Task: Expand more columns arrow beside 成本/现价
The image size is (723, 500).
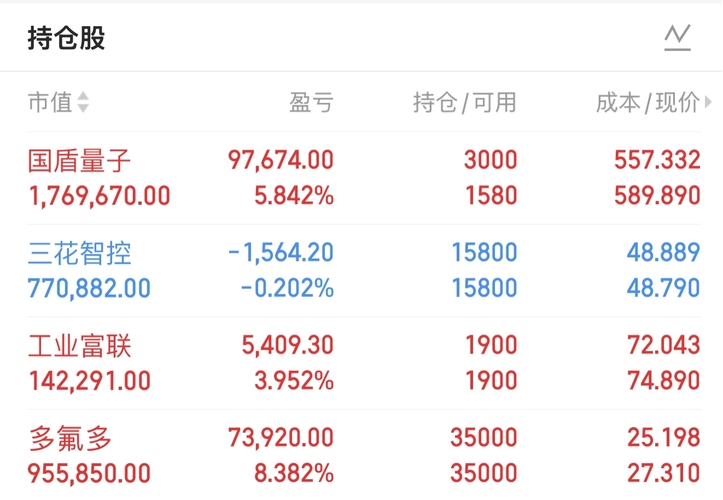Action: (x=708, y=102)
